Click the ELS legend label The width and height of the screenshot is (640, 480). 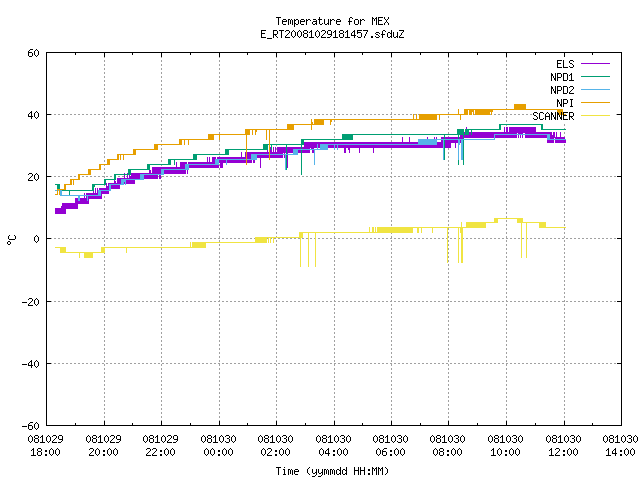[x=565, y=64]
